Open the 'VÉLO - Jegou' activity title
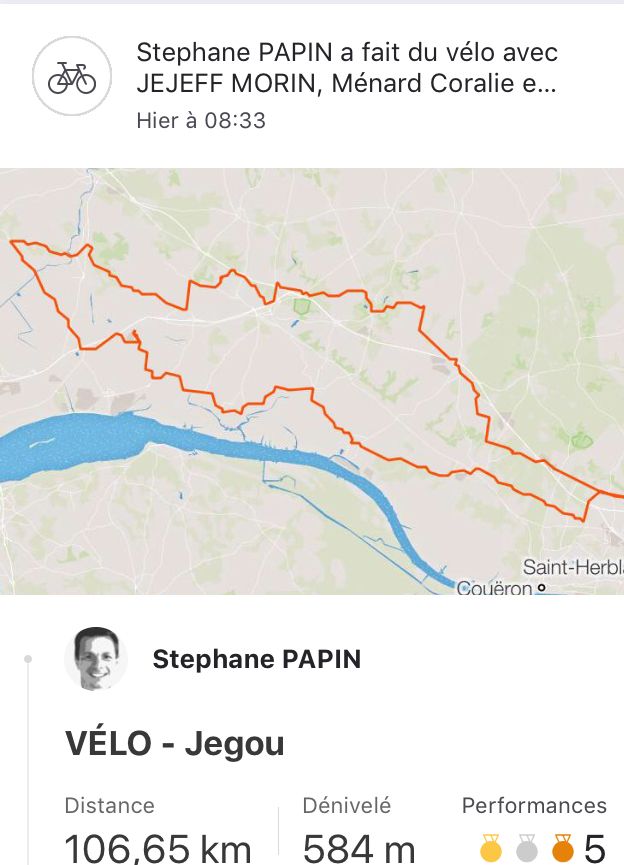This screenshot has height=865, width=624. click(x=175, y=743)
